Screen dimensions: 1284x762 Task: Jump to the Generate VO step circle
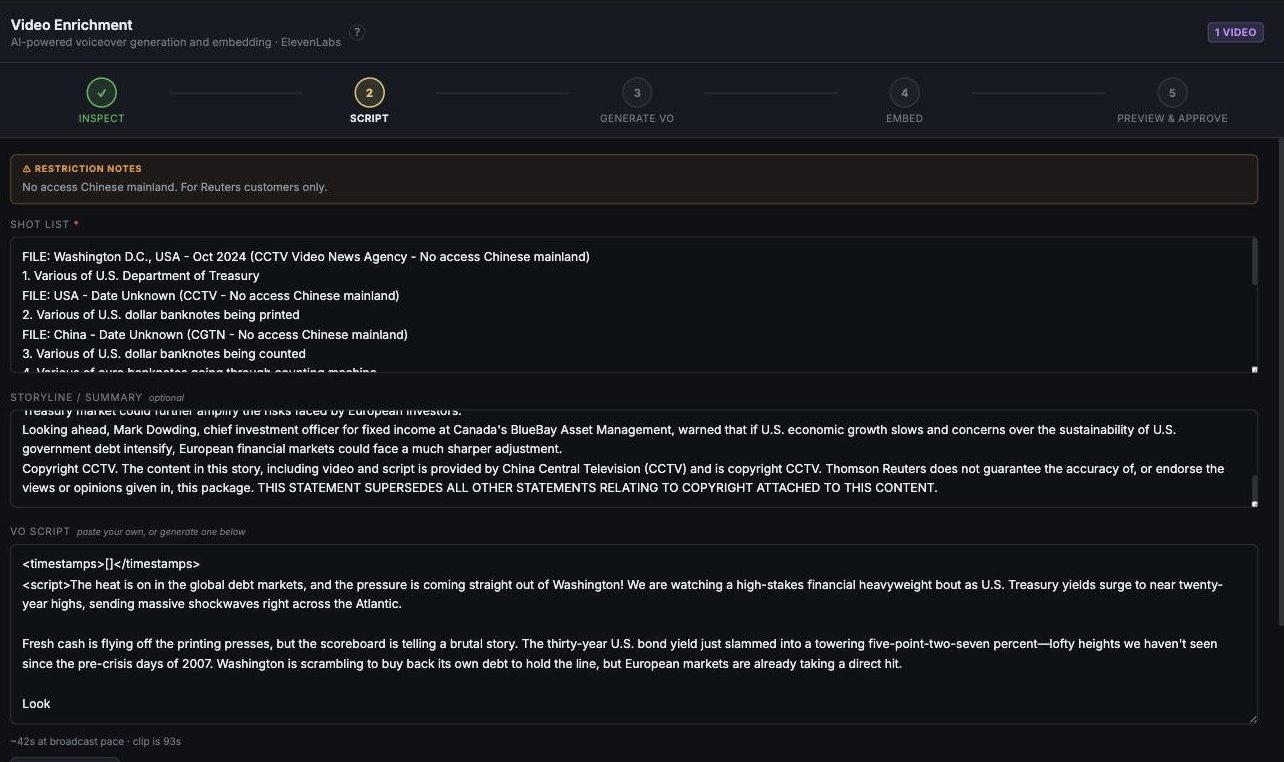tap(637, 93)
